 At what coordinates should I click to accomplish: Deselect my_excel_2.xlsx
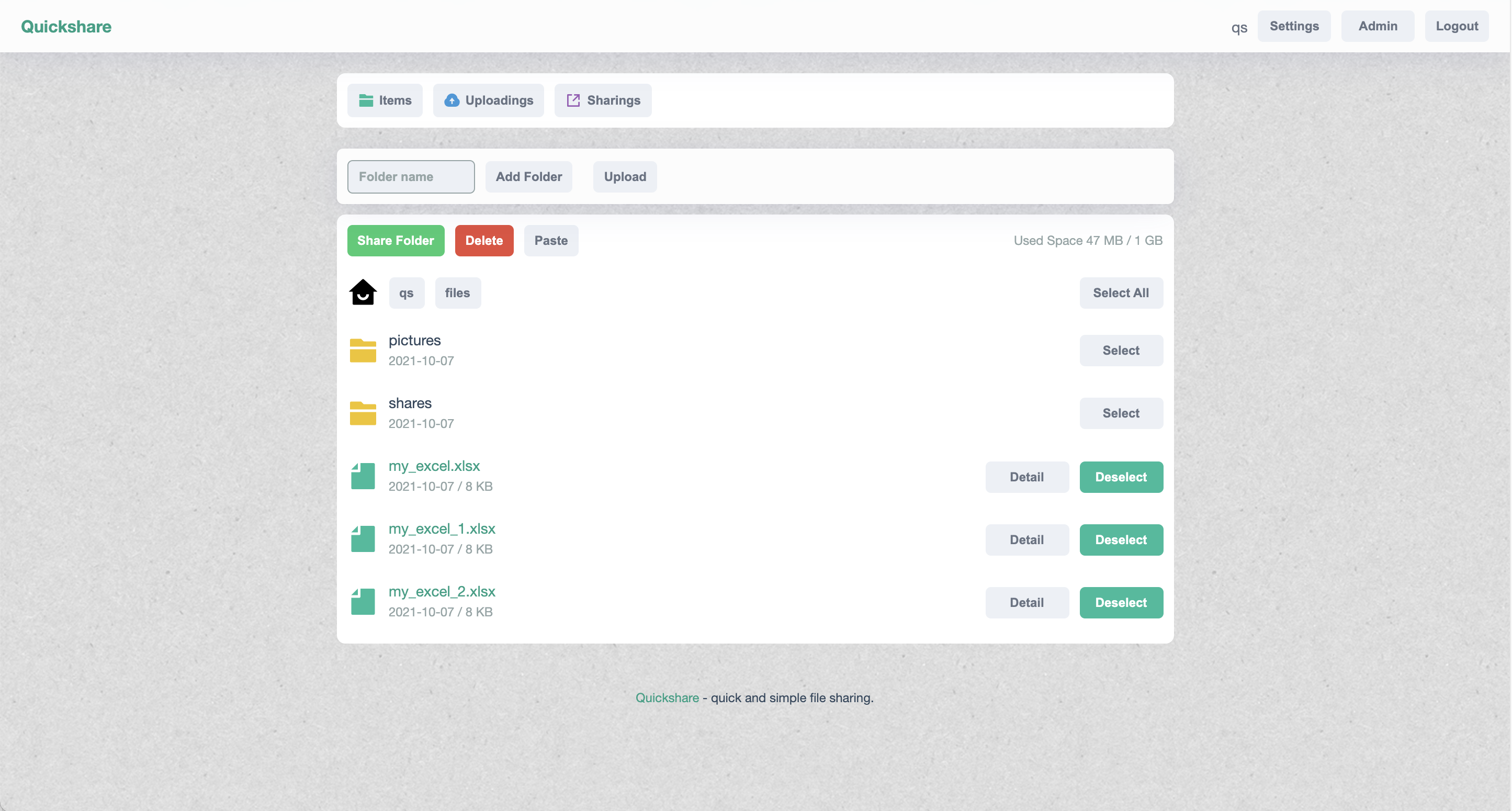click(1121, 603)
